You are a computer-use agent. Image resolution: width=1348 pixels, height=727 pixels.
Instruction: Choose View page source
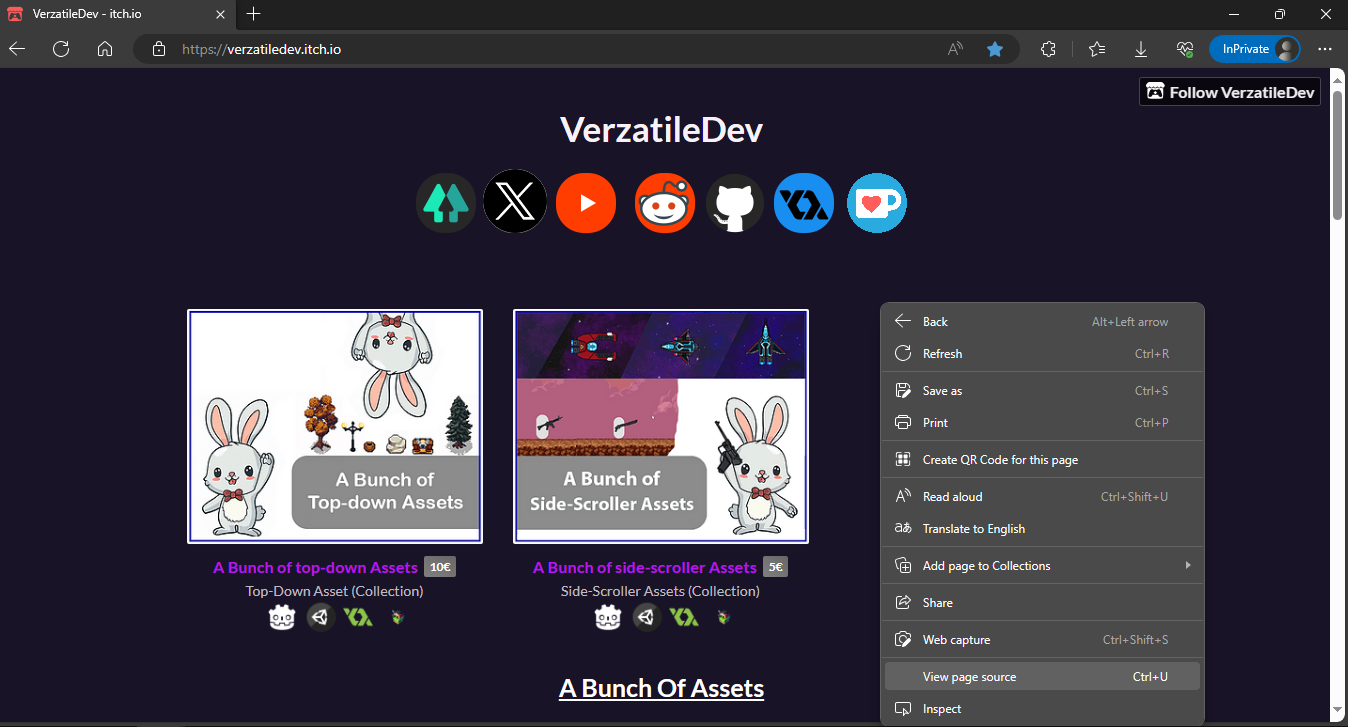coord(1042,677)
